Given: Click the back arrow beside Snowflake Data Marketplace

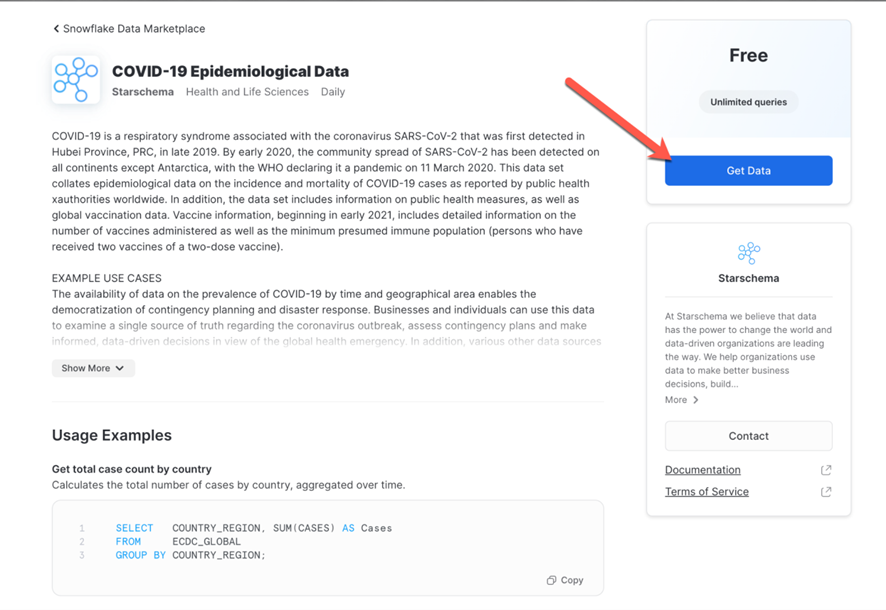Looking at the screenshot, I should 56,29.
